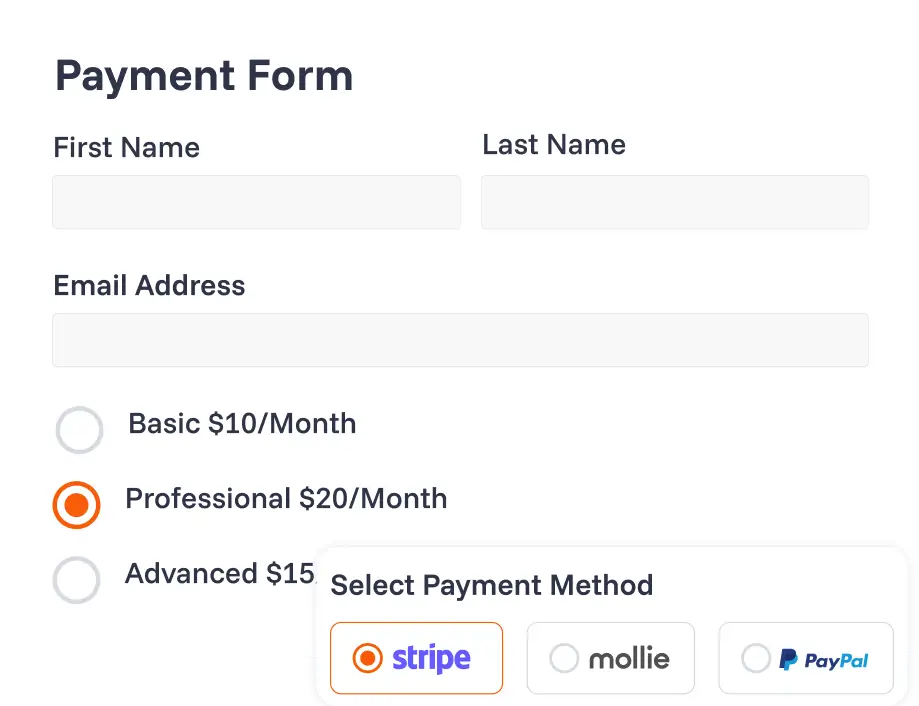Select the Advanced plan radio button
919x706 pixels.
76,579
